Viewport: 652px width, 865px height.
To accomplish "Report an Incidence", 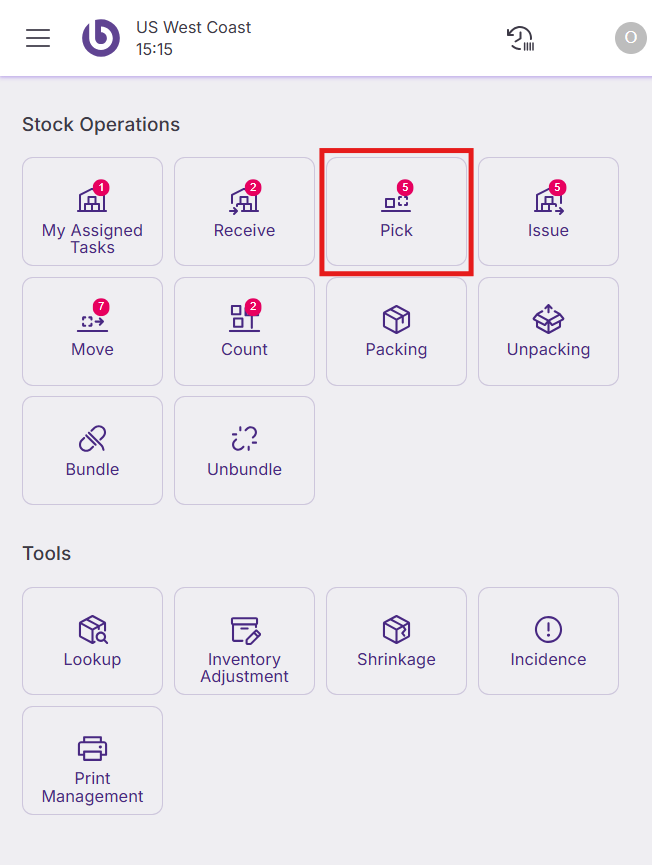I will click(548, 640).
